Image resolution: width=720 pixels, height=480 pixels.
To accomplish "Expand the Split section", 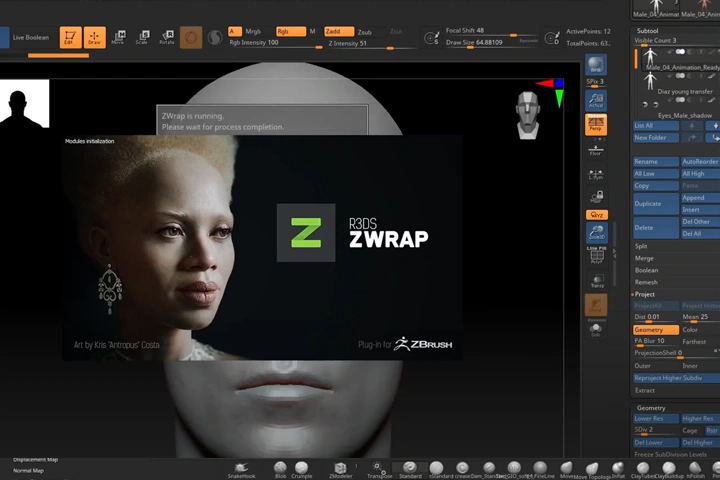I will coord(641,246).
